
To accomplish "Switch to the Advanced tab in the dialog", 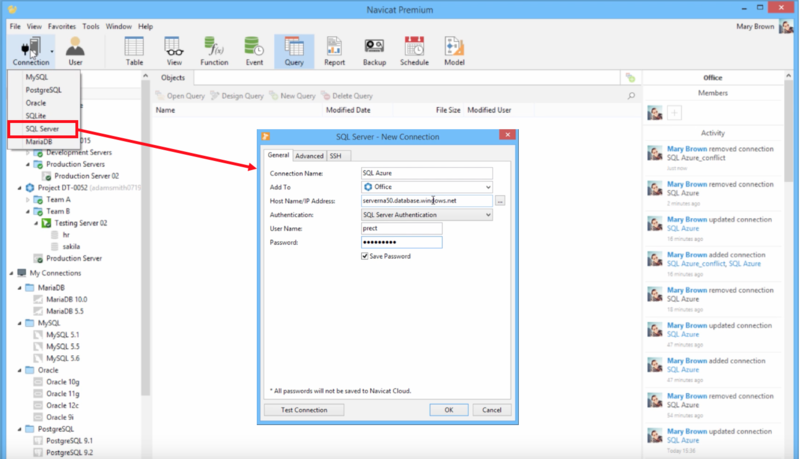I will (309, 156).
